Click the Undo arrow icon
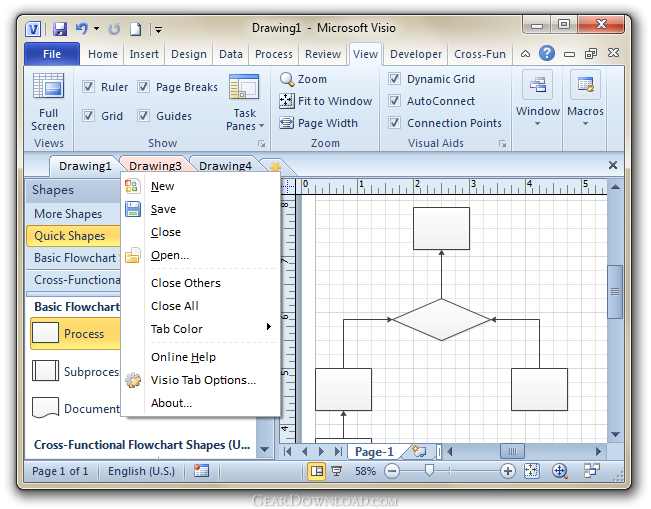 pyautogui.click(x=81, y=29)
